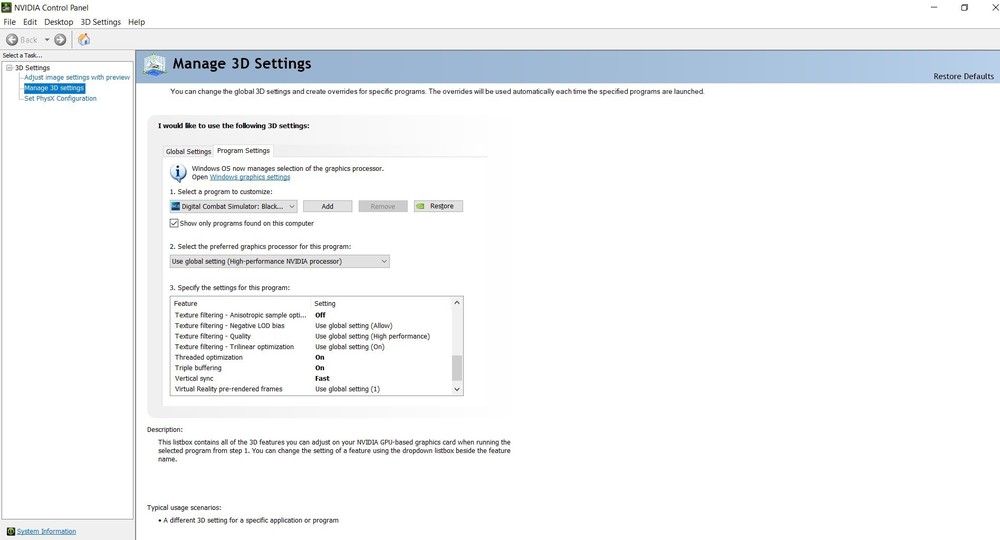Image resolution: width=1000 pixels, height=540 pixels.
Task: Click the NVIDIA Control Panel title icon
Action: [x=6, y=8]
